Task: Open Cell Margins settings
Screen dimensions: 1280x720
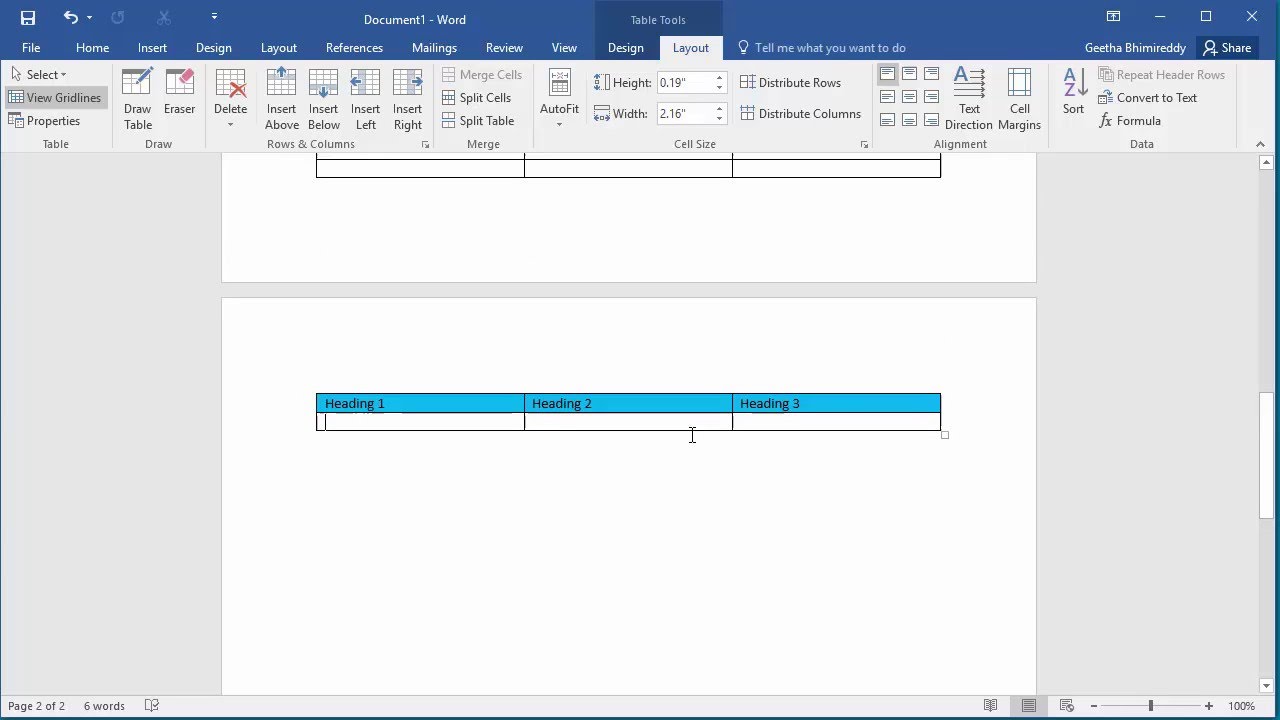Action: click(x=1020, y=99)
